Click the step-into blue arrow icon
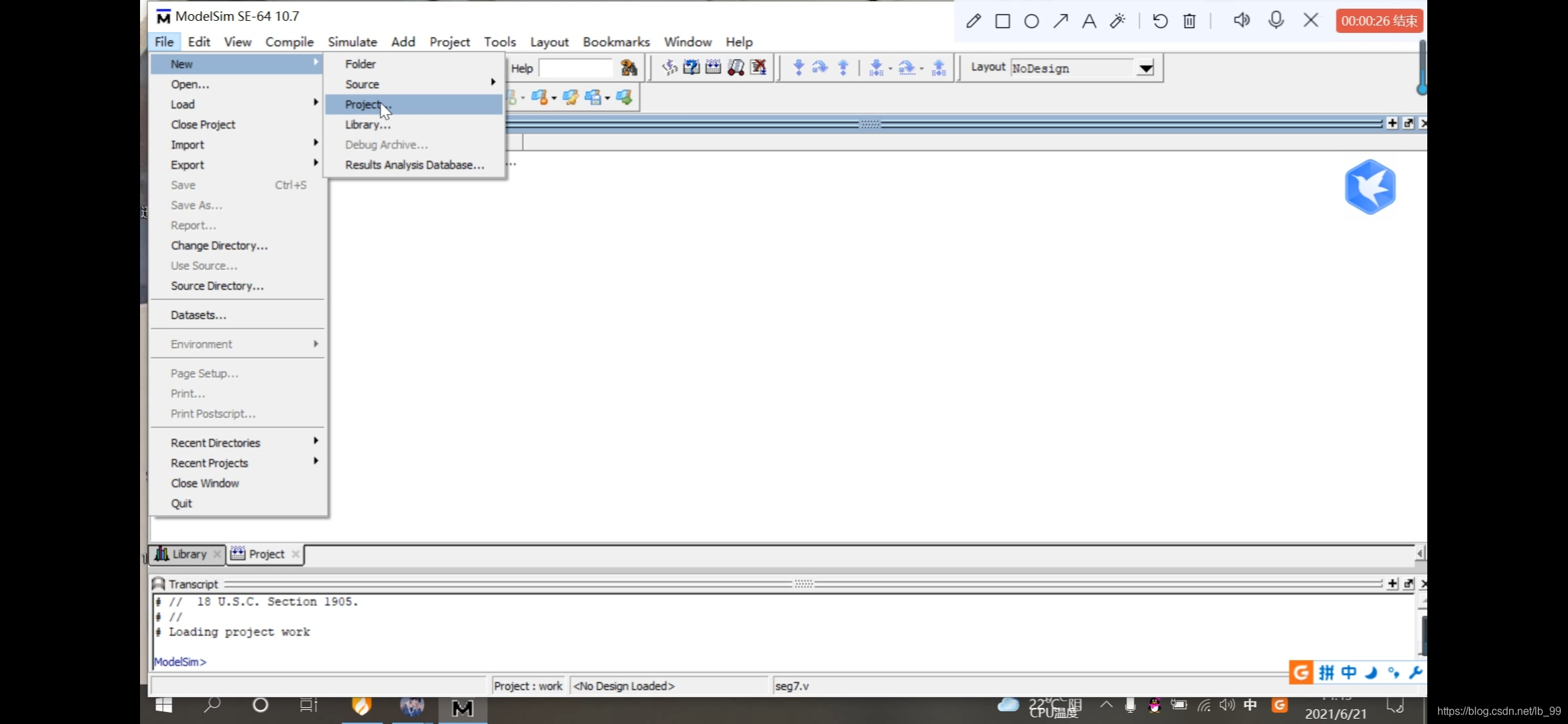Image resolution: width=1568 pixels, height=724 pixels. [x=798, y=67]
